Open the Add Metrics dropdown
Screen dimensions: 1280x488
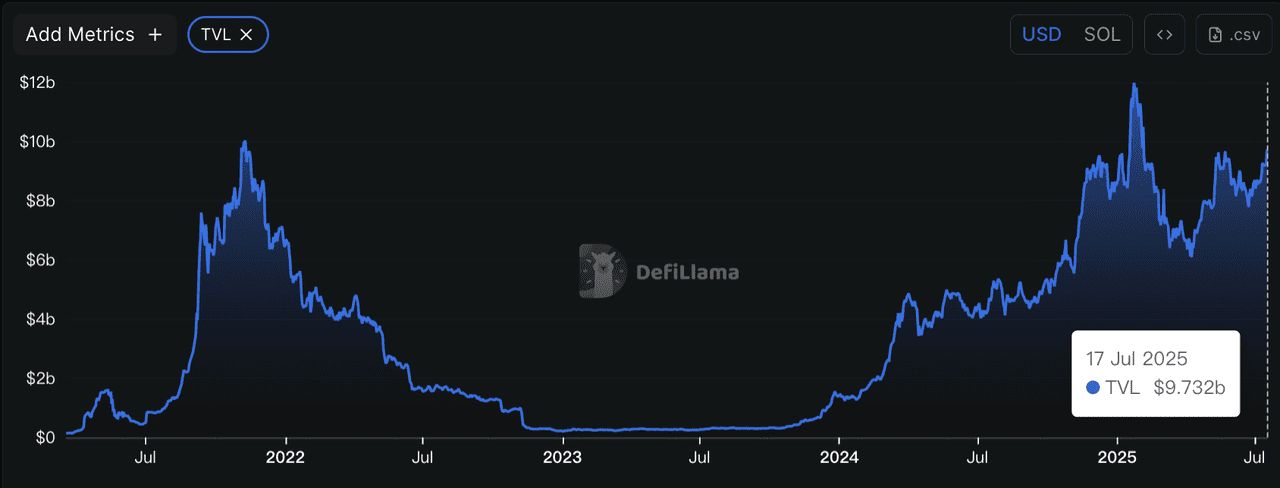coord(80,35)
